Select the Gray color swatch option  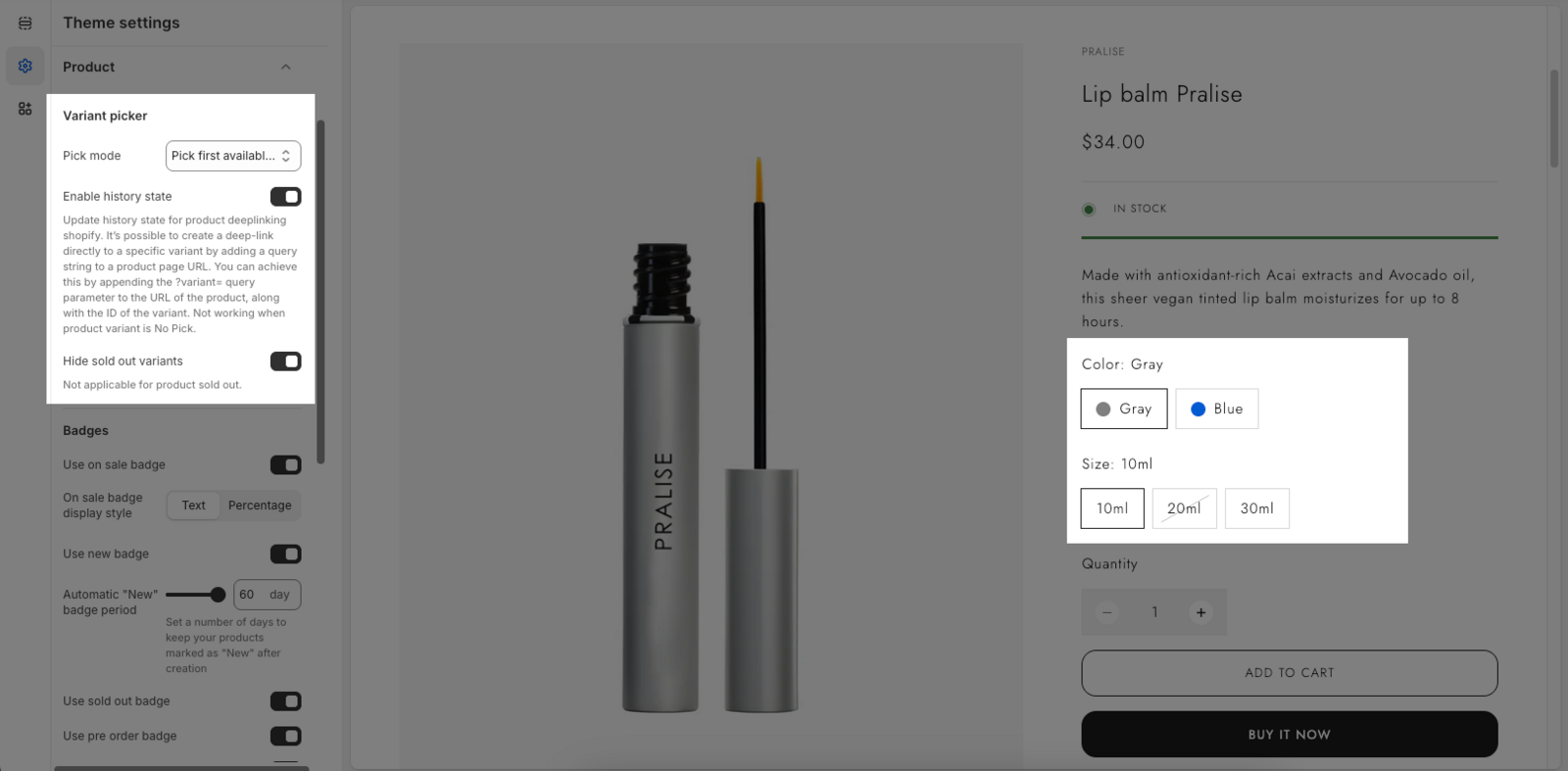click(1124, 409)
